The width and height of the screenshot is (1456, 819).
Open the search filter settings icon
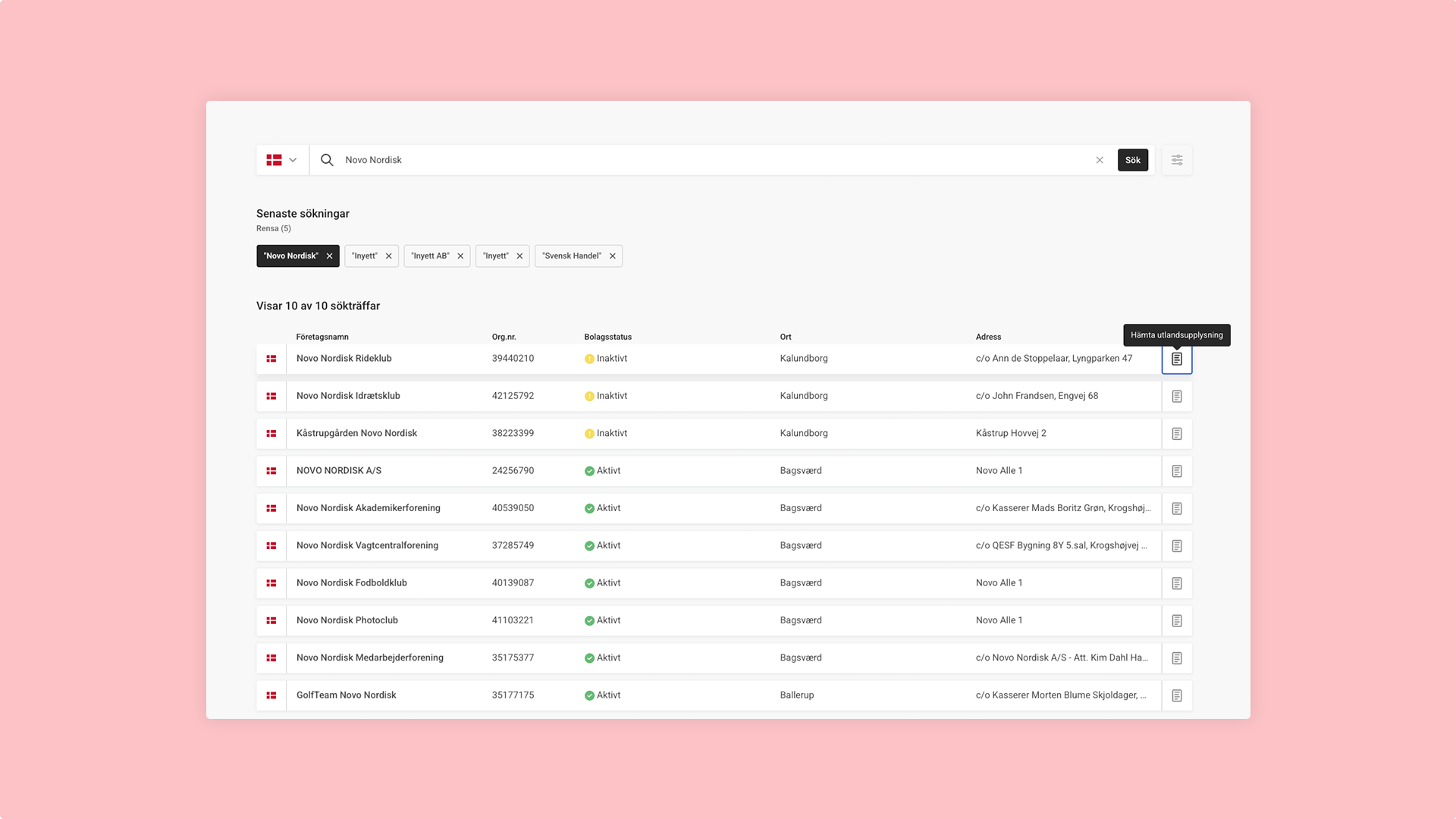coord(1177,160)
